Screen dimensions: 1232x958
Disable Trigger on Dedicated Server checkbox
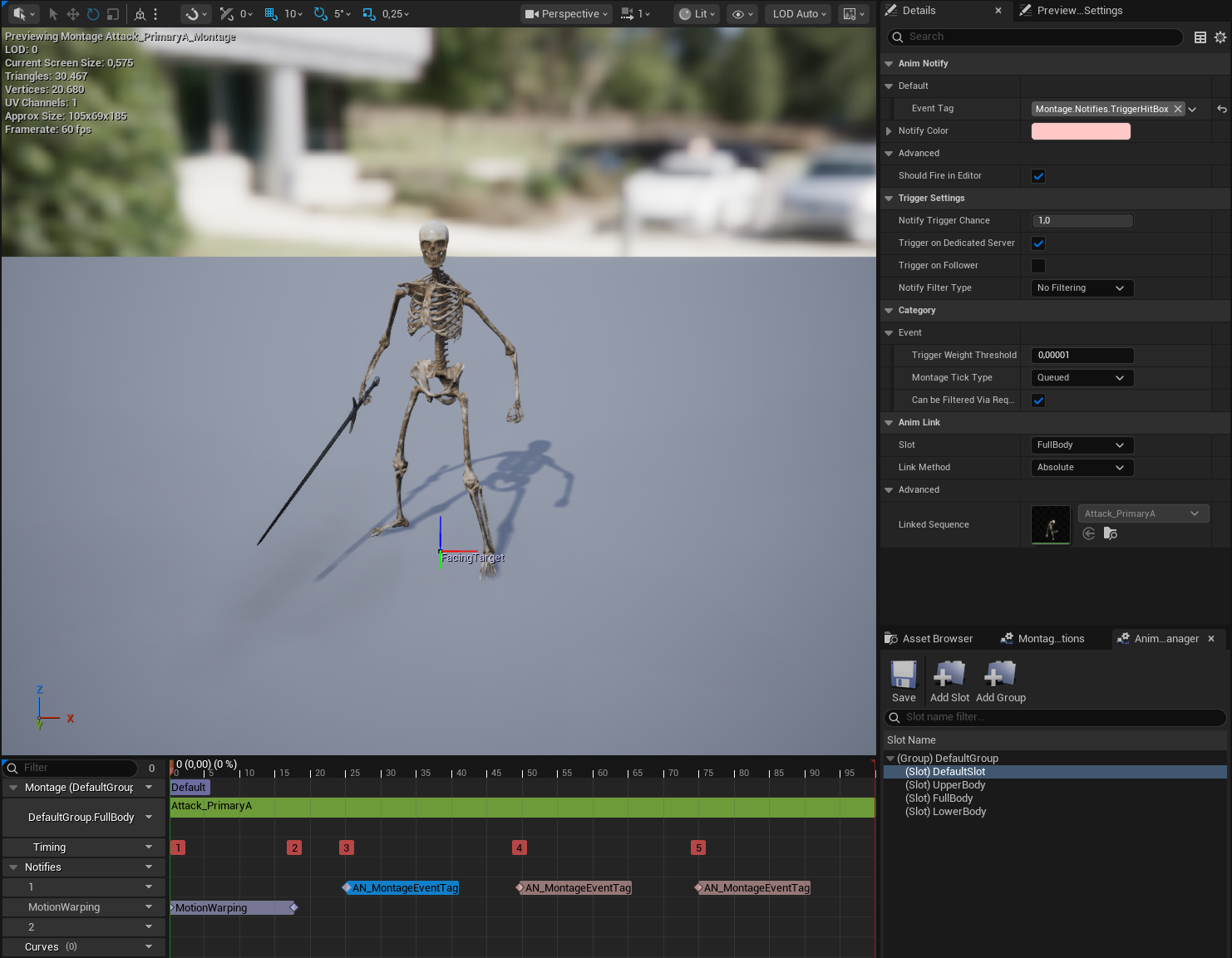pyautogui.click(x=1038, y=243)
